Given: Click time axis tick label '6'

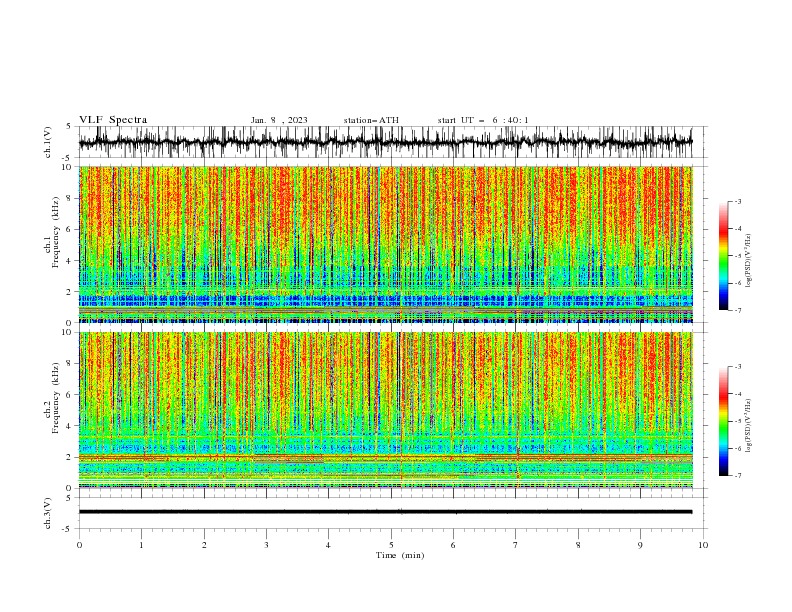Looking at the screenshot, I should 453,545.
